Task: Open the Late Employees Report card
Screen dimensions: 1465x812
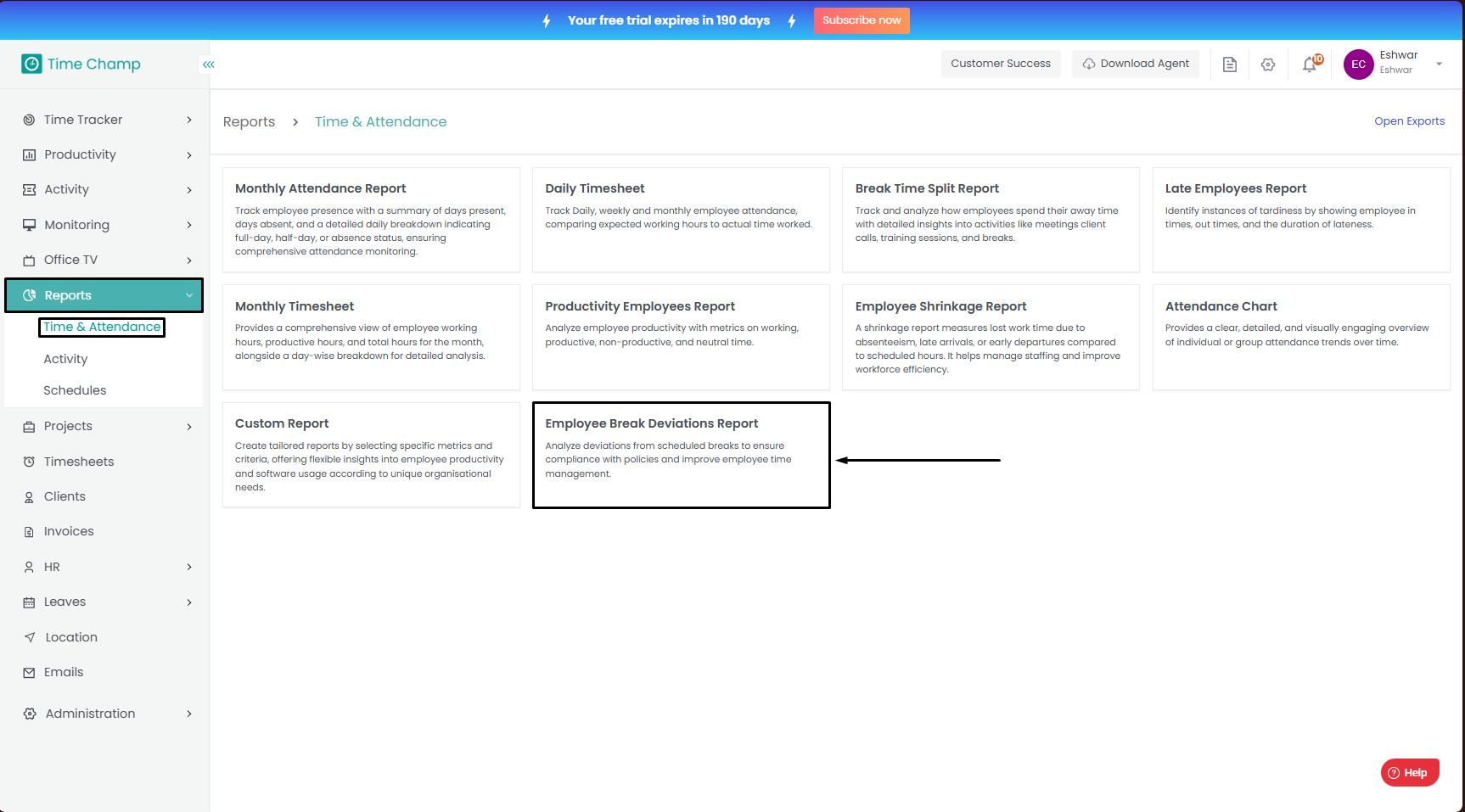Action: coord(1301,220)
